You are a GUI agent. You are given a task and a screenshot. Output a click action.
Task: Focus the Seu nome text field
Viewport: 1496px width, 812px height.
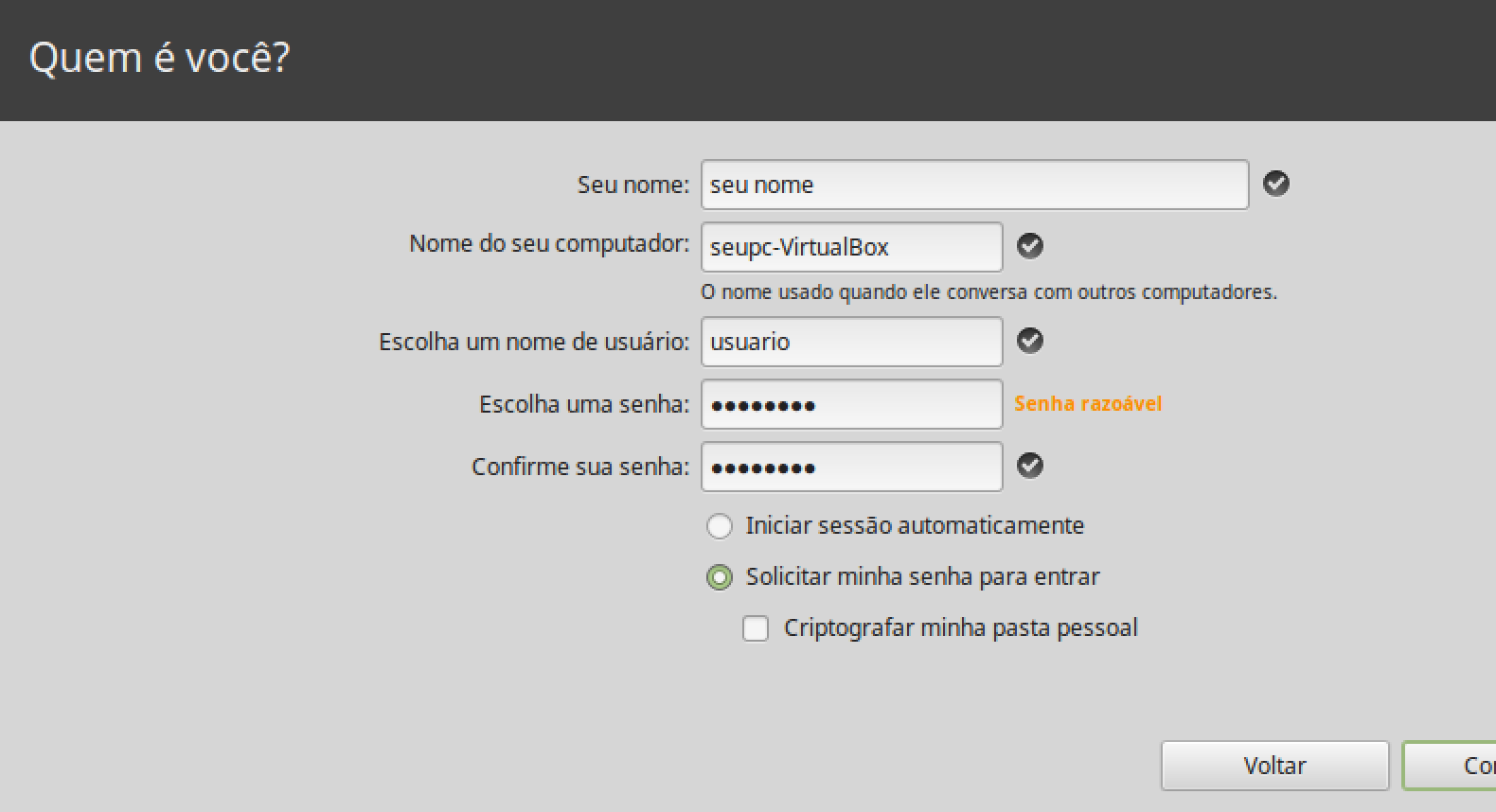(973, 185)
